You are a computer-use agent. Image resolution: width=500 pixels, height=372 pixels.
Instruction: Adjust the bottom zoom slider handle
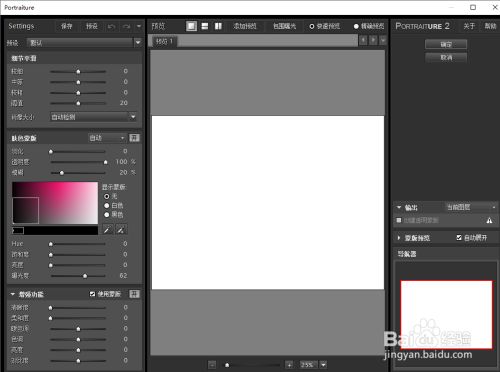pyautogui.click(x=227, y=365)
